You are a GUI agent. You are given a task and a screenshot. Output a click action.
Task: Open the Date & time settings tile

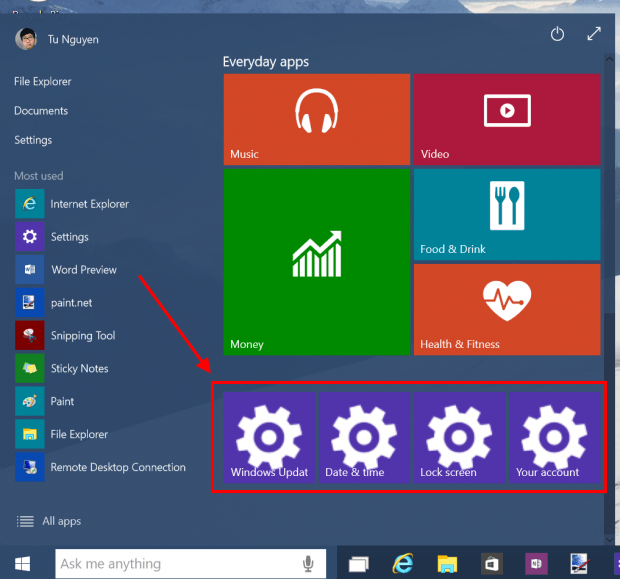364,437
